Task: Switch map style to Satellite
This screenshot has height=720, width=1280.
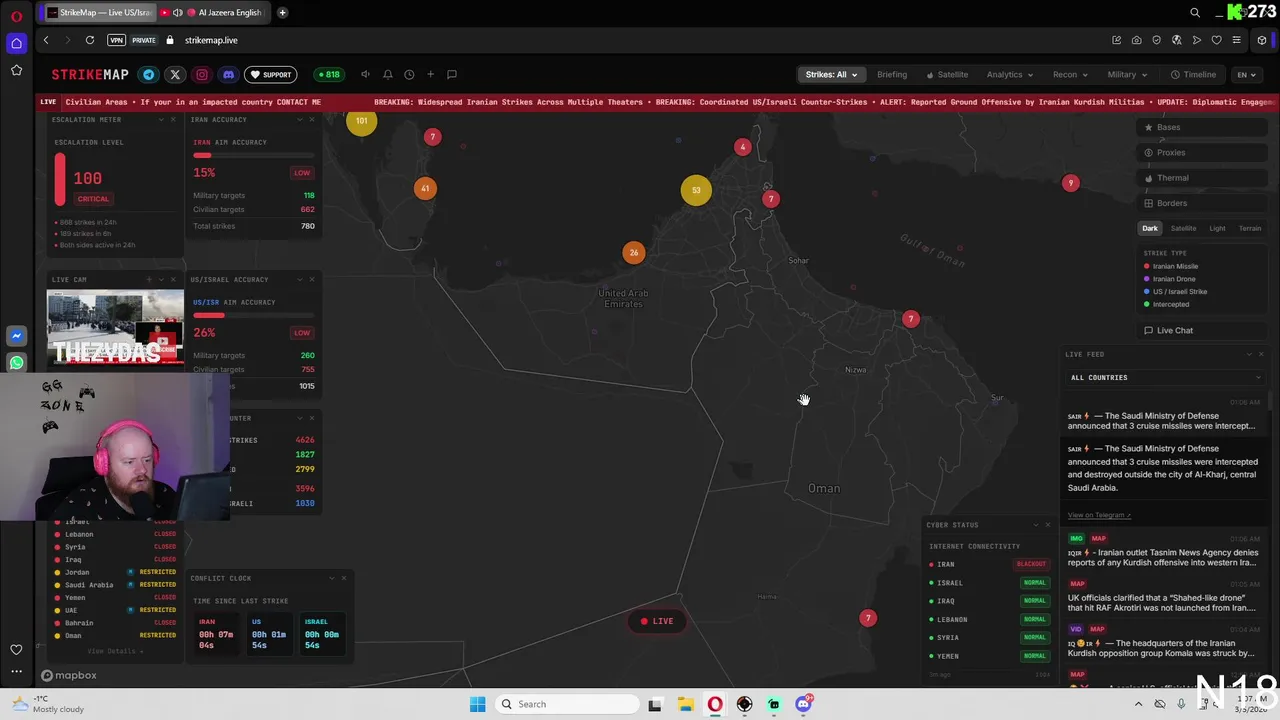Action: [1183, 228]
